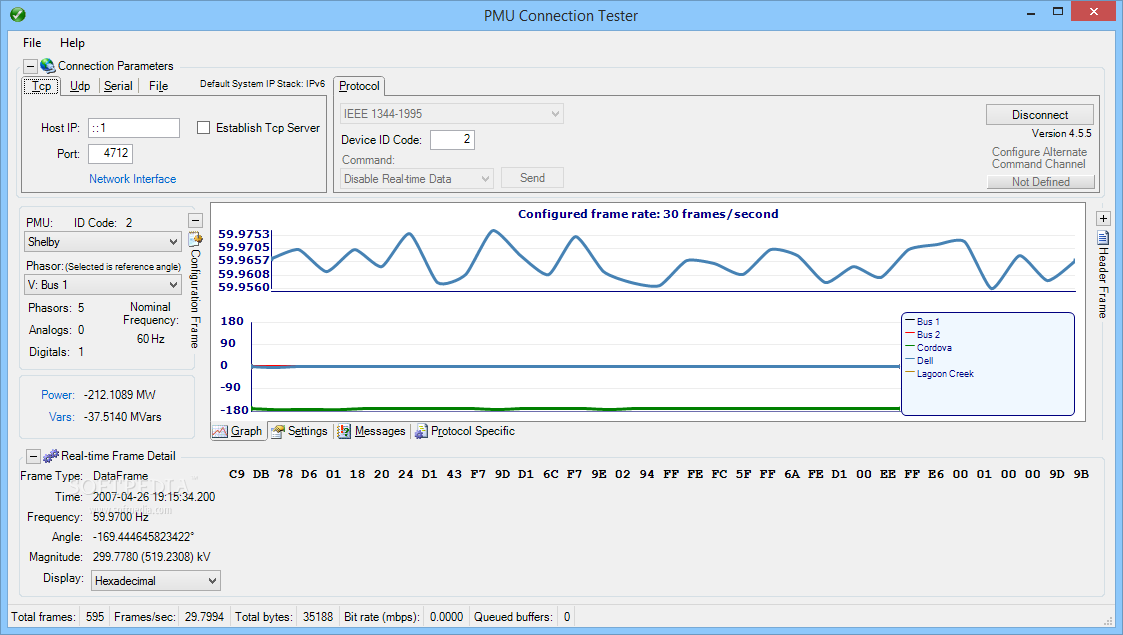Click the Power value -212.1089 MW
Image resolution: width=1123 pixels, height=635 pixels.
point(120,394)
